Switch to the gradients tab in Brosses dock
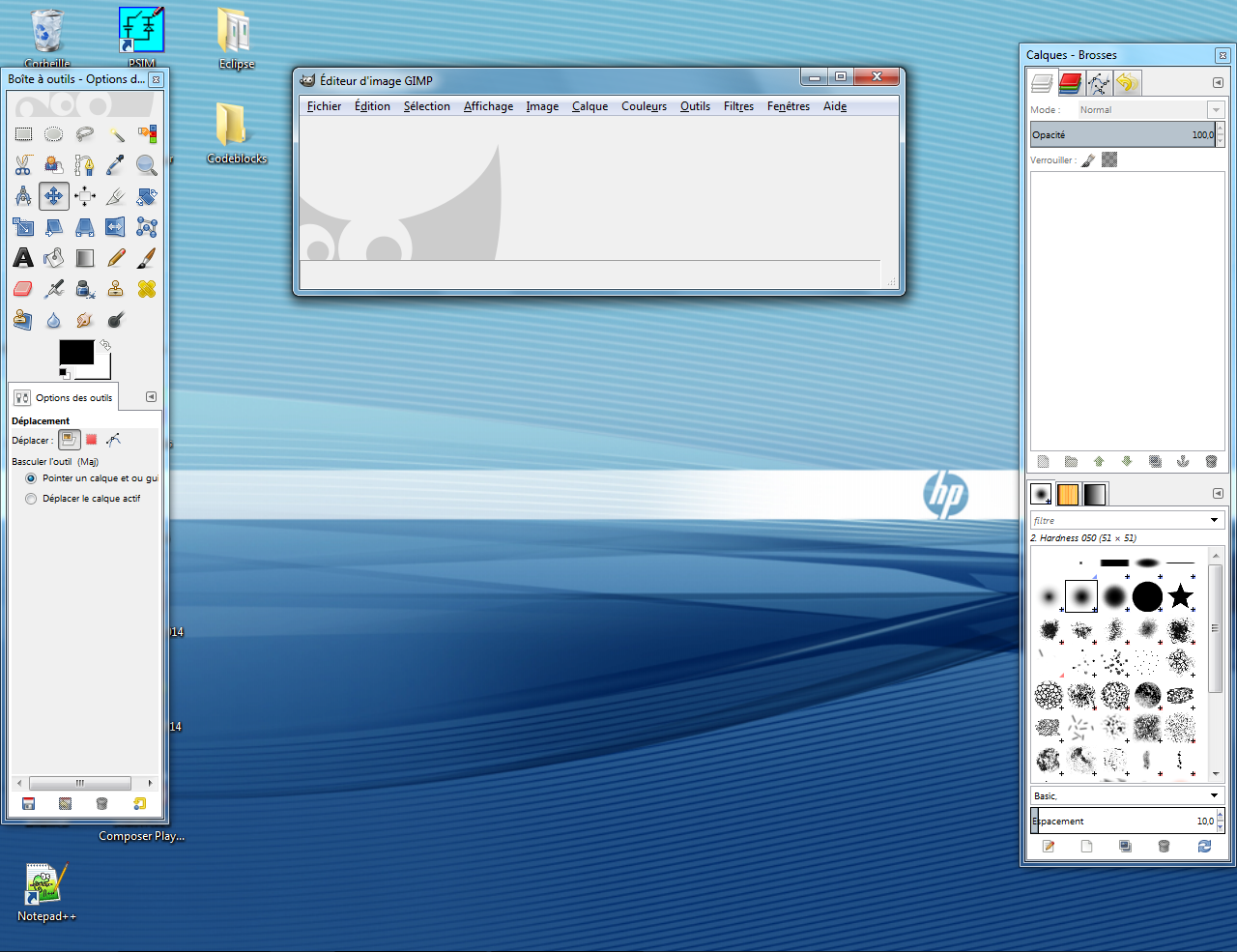This screenshot has width=1237, height=952. pos(1095,494)
